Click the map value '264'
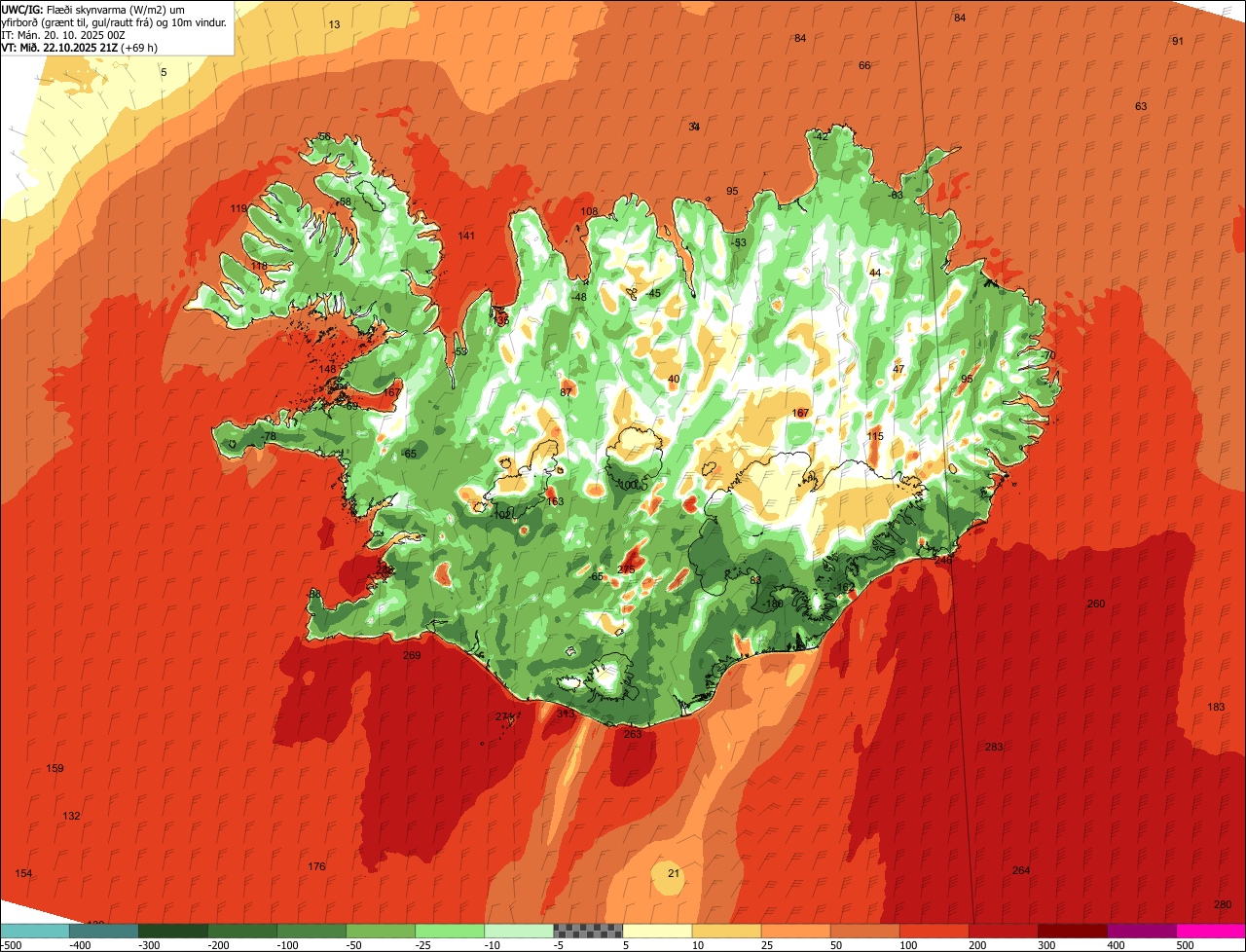Screen dimensions: 1246x952 [1021, 870]
